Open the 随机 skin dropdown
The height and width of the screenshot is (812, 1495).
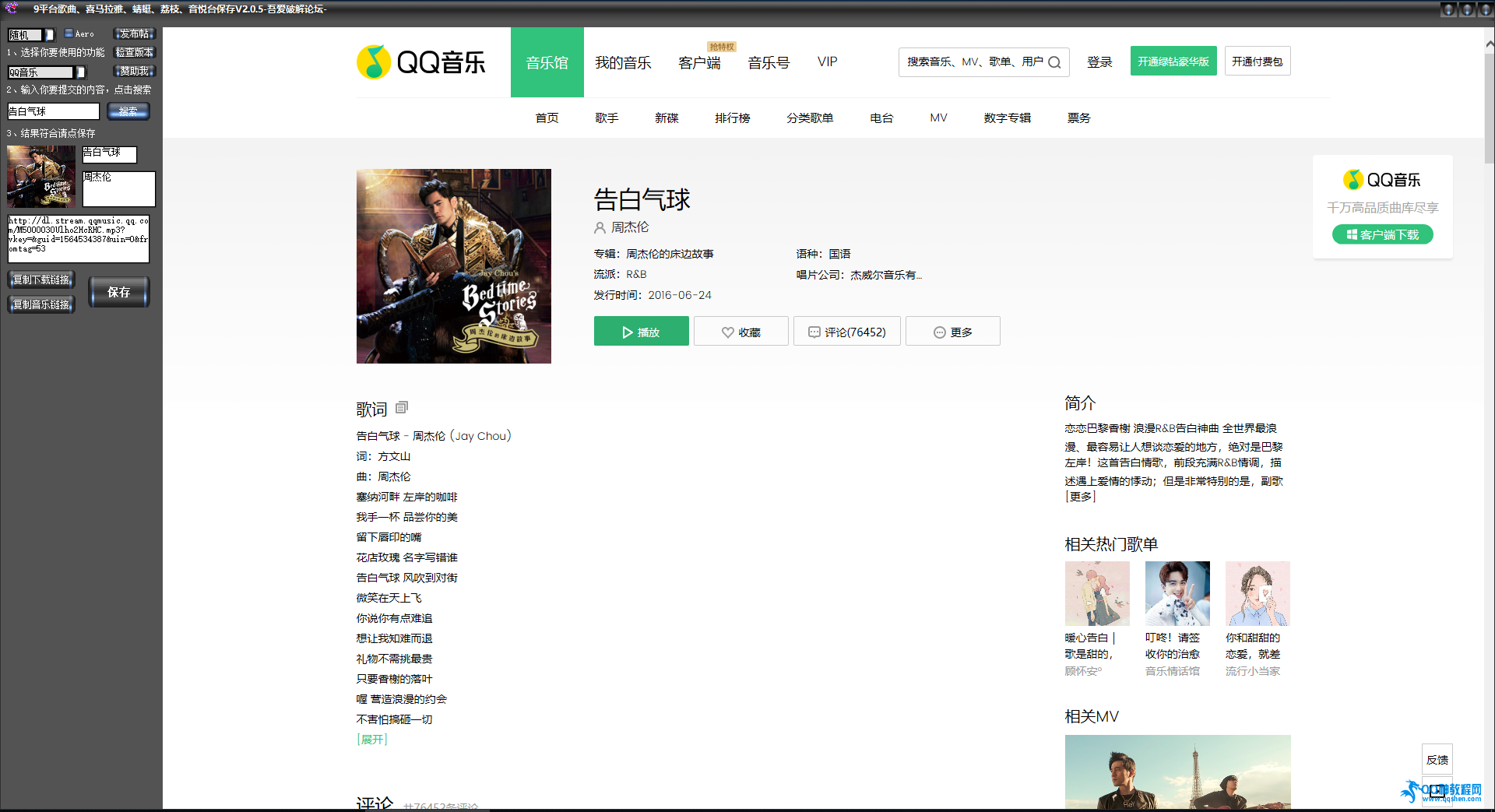click(31, 35)
